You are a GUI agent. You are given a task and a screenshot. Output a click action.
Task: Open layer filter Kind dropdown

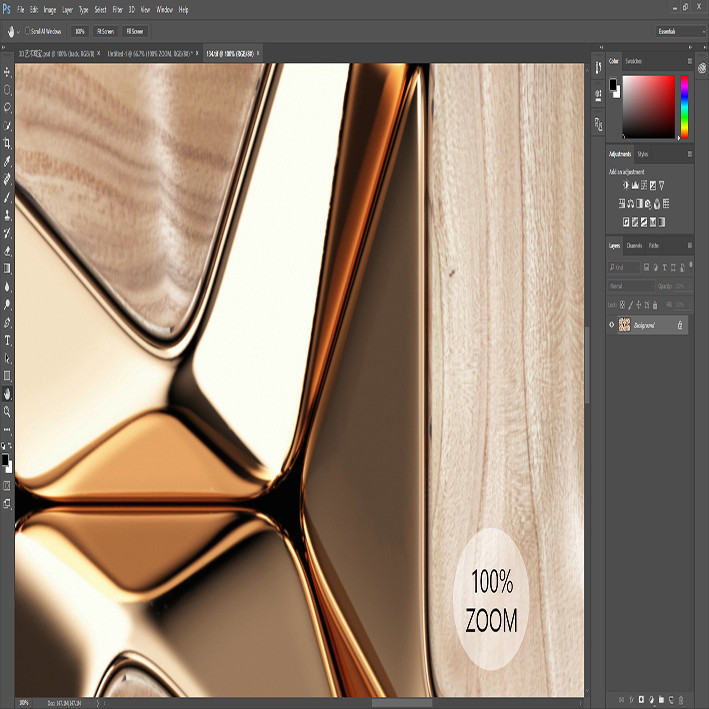coord(624,267)
